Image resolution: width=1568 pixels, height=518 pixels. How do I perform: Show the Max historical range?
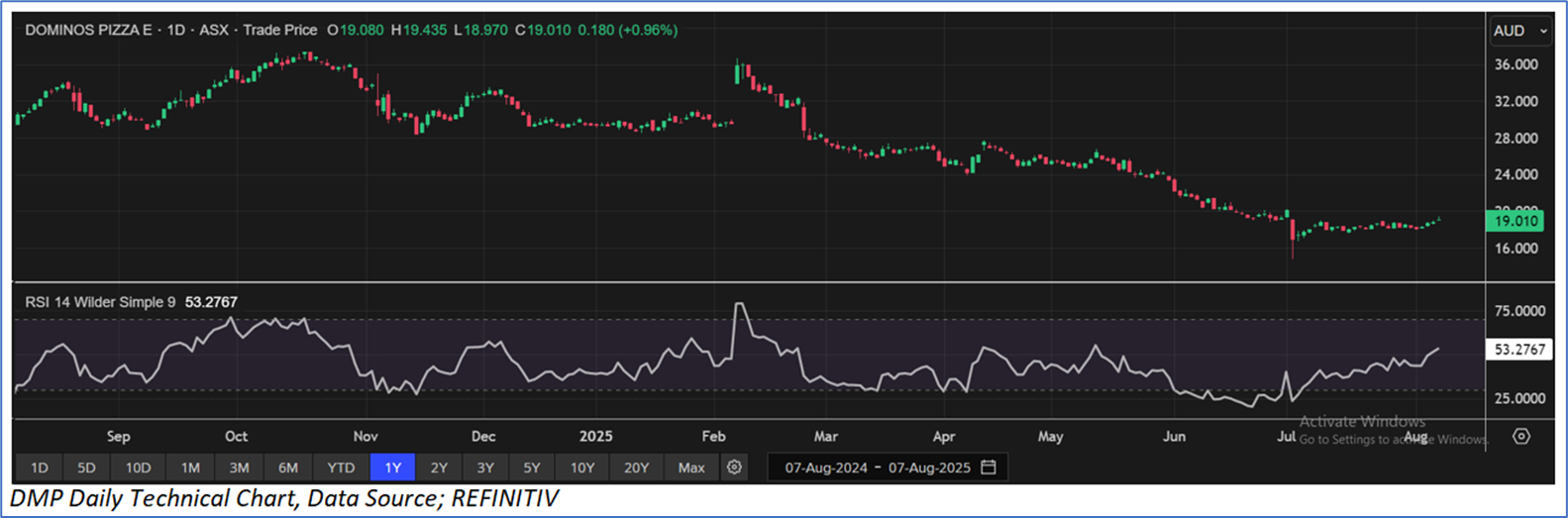(691, 467)
